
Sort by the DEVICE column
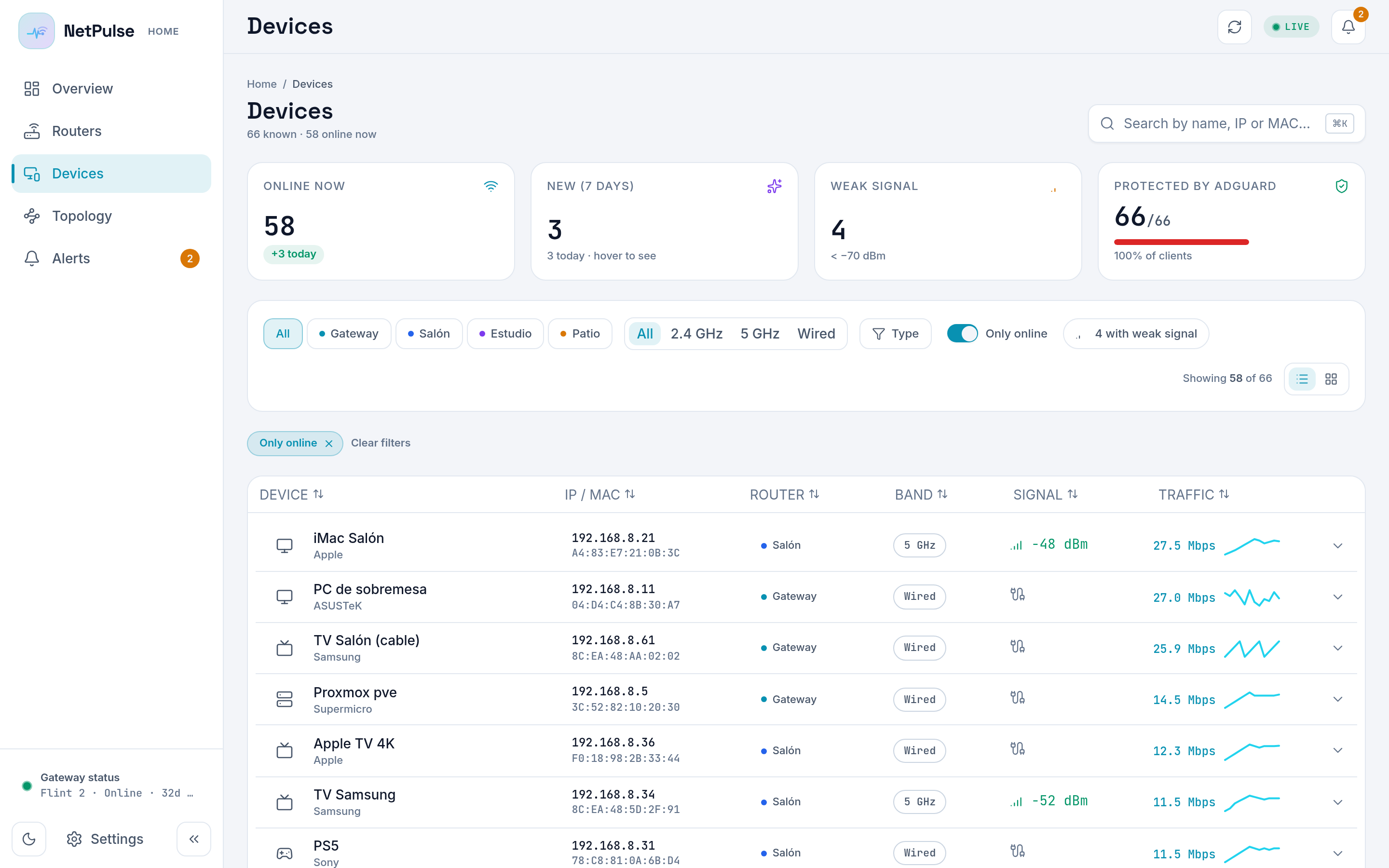292,495
